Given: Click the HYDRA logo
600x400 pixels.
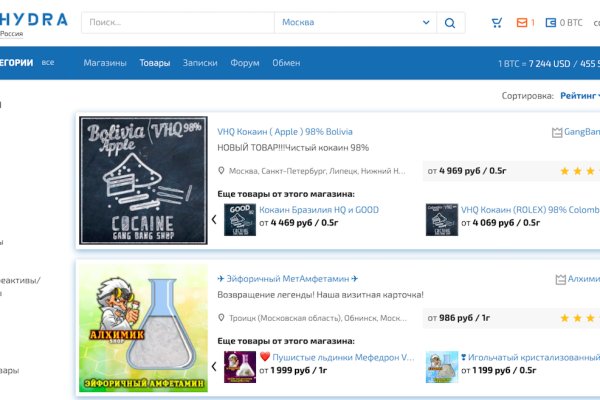Looking at the screenshot, I should tap(34, 19).
